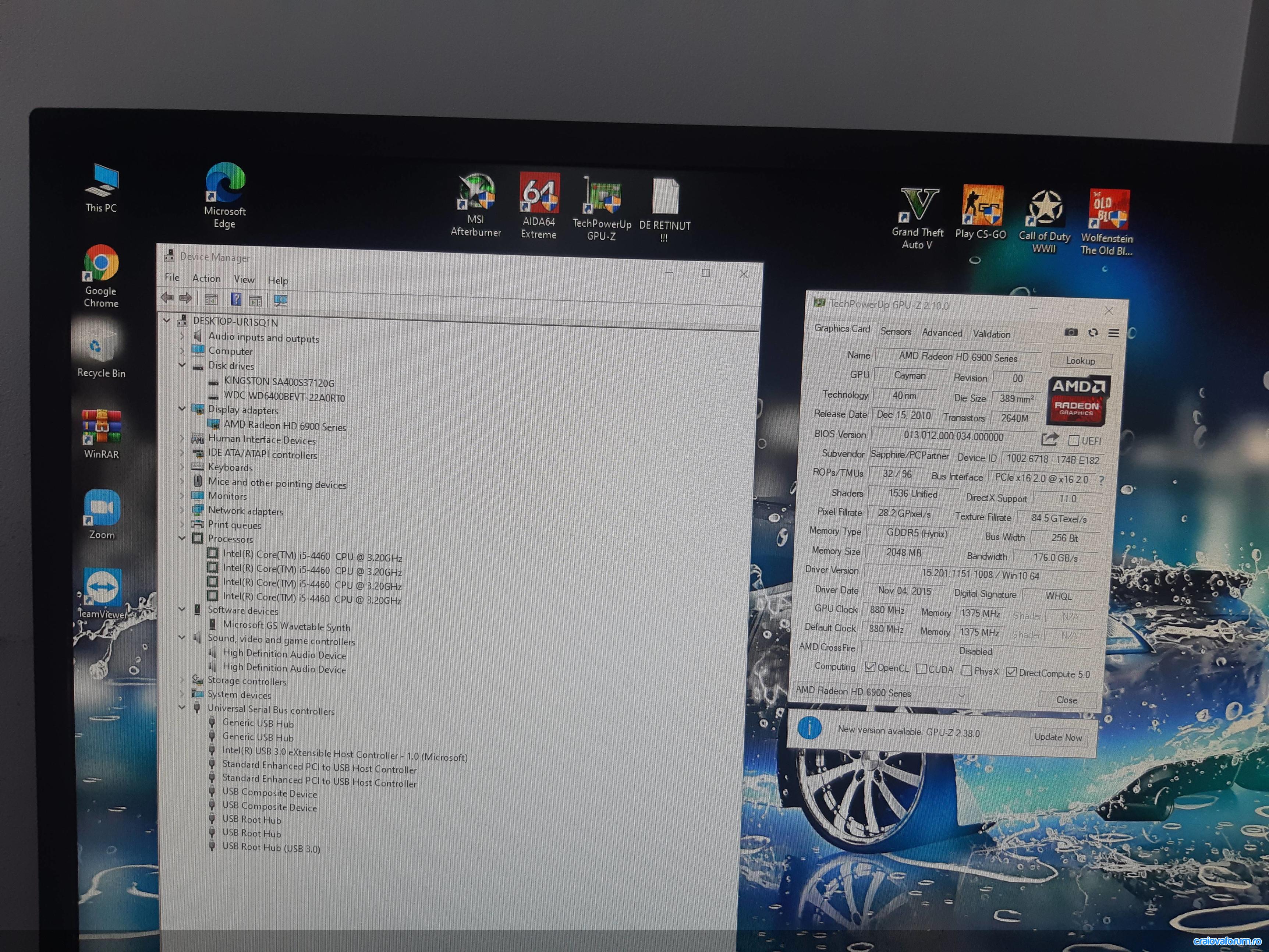Open the TechPowerUp GPU-Z desktop shortcut
Screen dimensions: 1269x952
click(x=601, y=209)
